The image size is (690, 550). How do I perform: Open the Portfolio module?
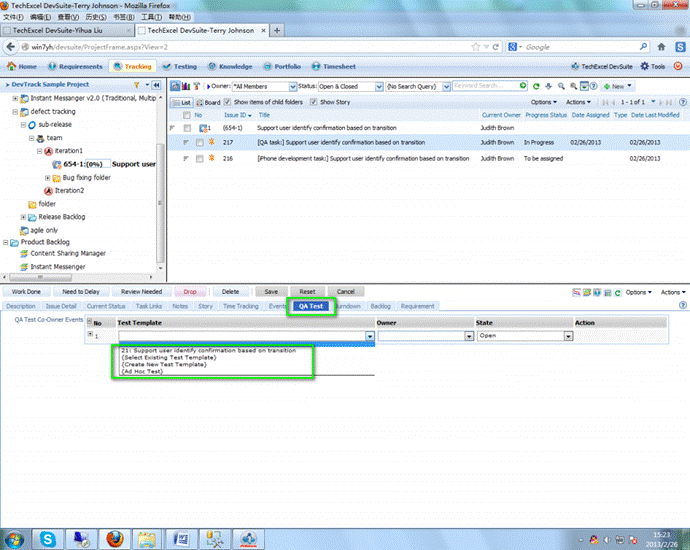pyautogui.click(x=282, y=66)
